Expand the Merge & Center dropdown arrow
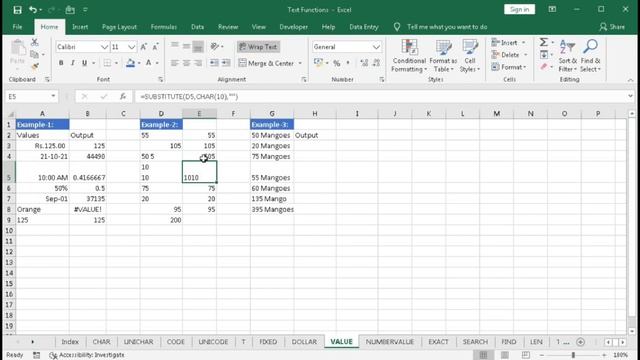The width and height of the screenshot is (640, 360). tap(300, 63)
